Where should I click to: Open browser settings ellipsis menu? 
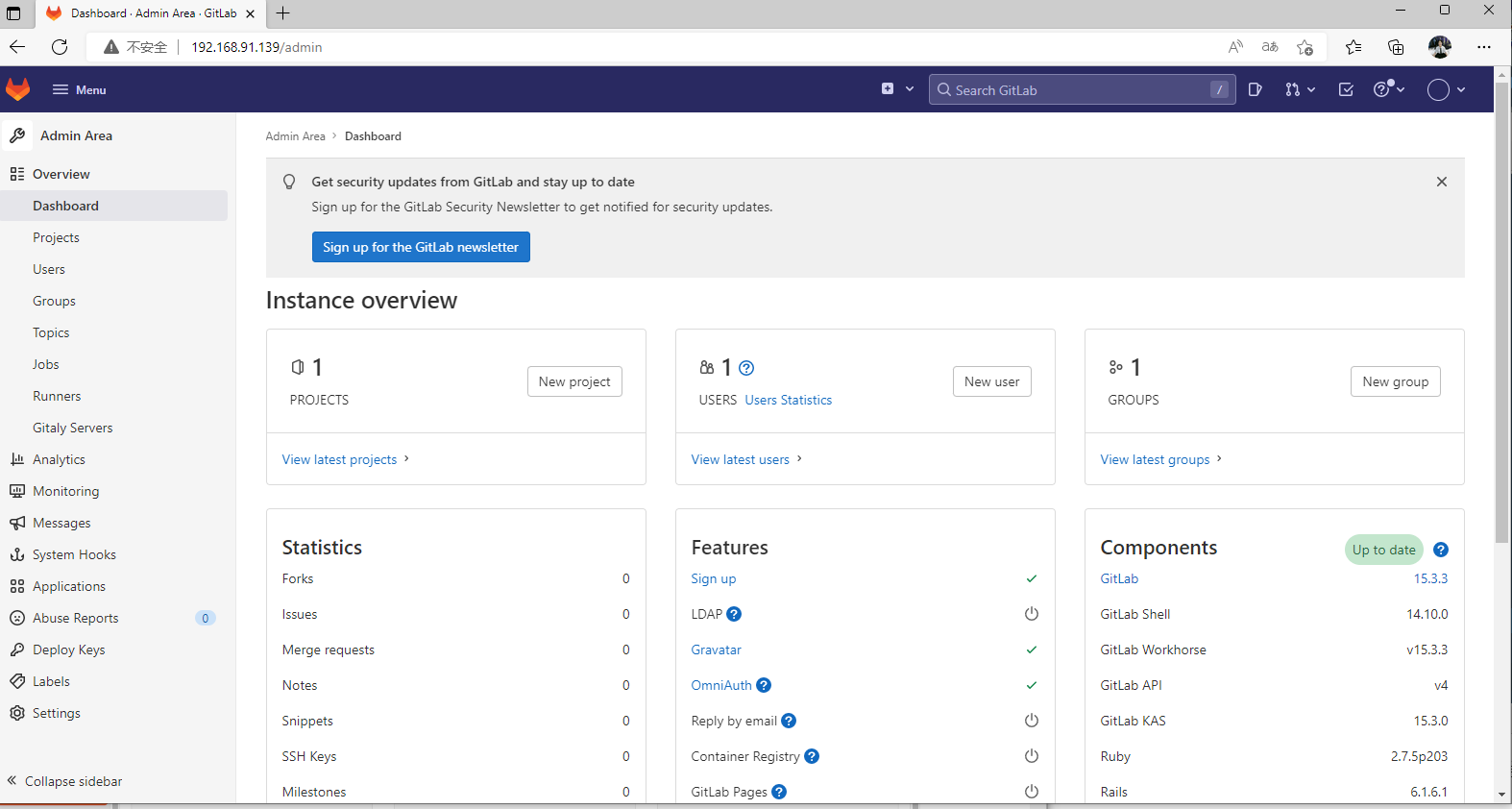click(x=1484, y=47)
